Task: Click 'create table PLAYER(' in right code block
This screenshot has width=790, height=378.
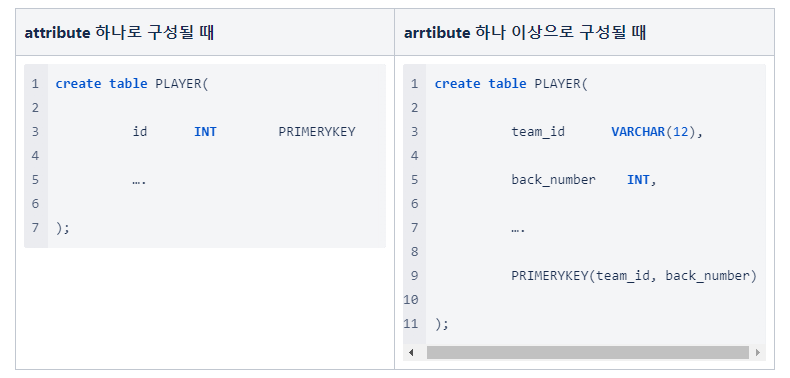Action: pyautogui.click(x=511, y=84)
